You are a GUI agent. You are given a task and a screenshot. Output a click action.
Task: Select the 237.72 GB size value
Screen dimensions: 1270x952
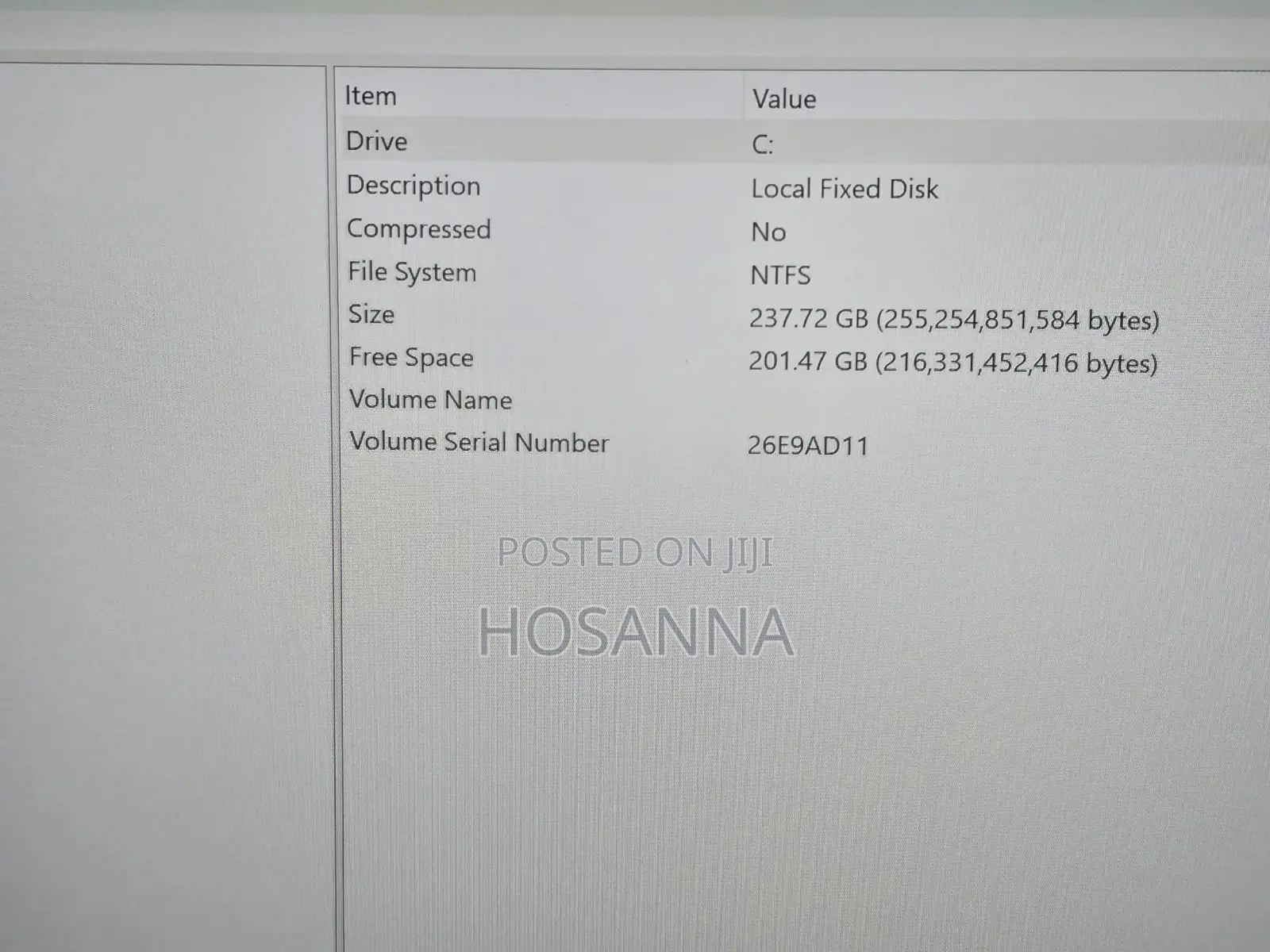coord(954,320)
